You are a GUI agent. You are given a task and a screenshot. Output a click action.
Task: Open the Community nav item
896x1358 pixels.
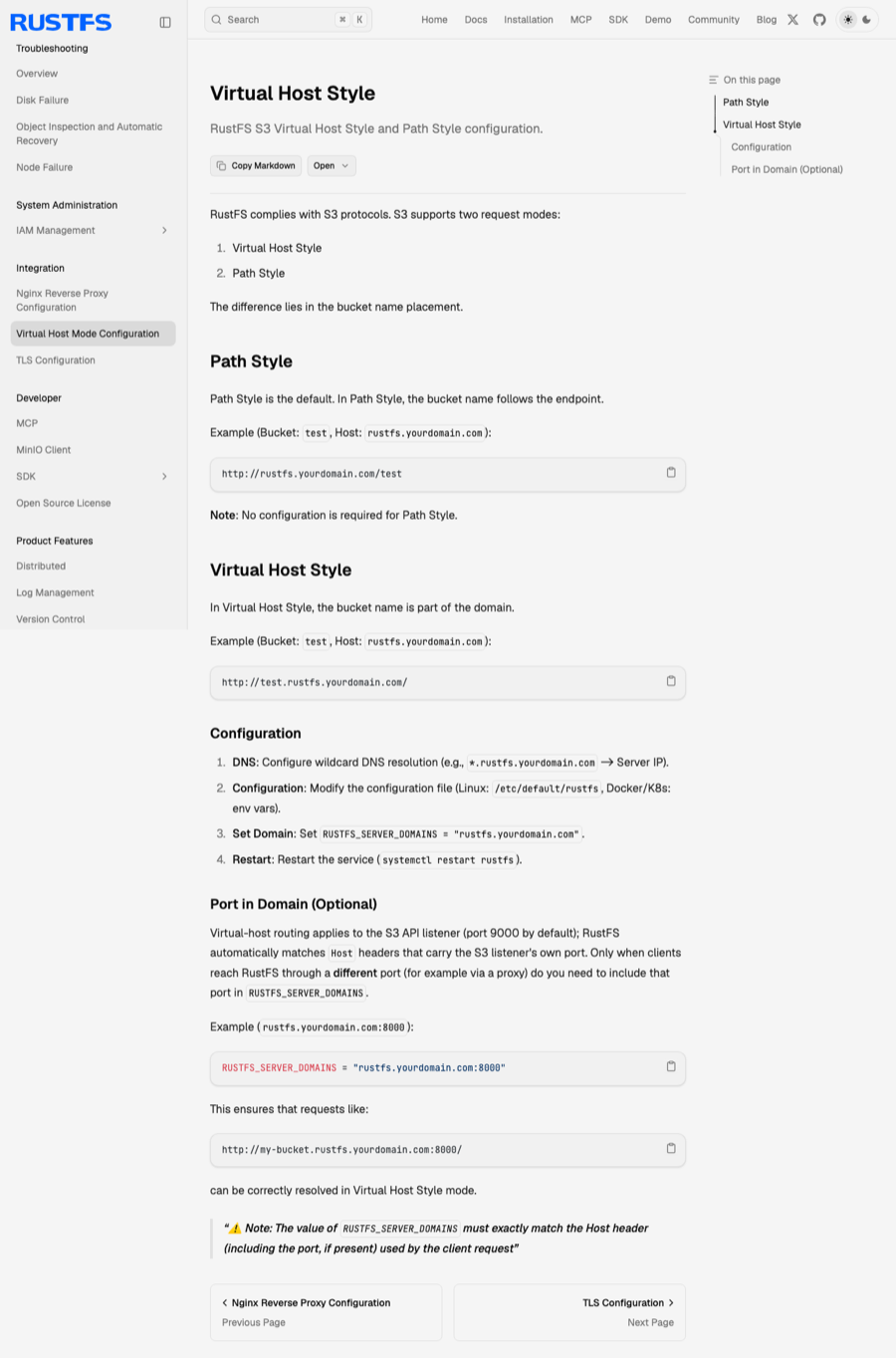[x=714, y=20]
